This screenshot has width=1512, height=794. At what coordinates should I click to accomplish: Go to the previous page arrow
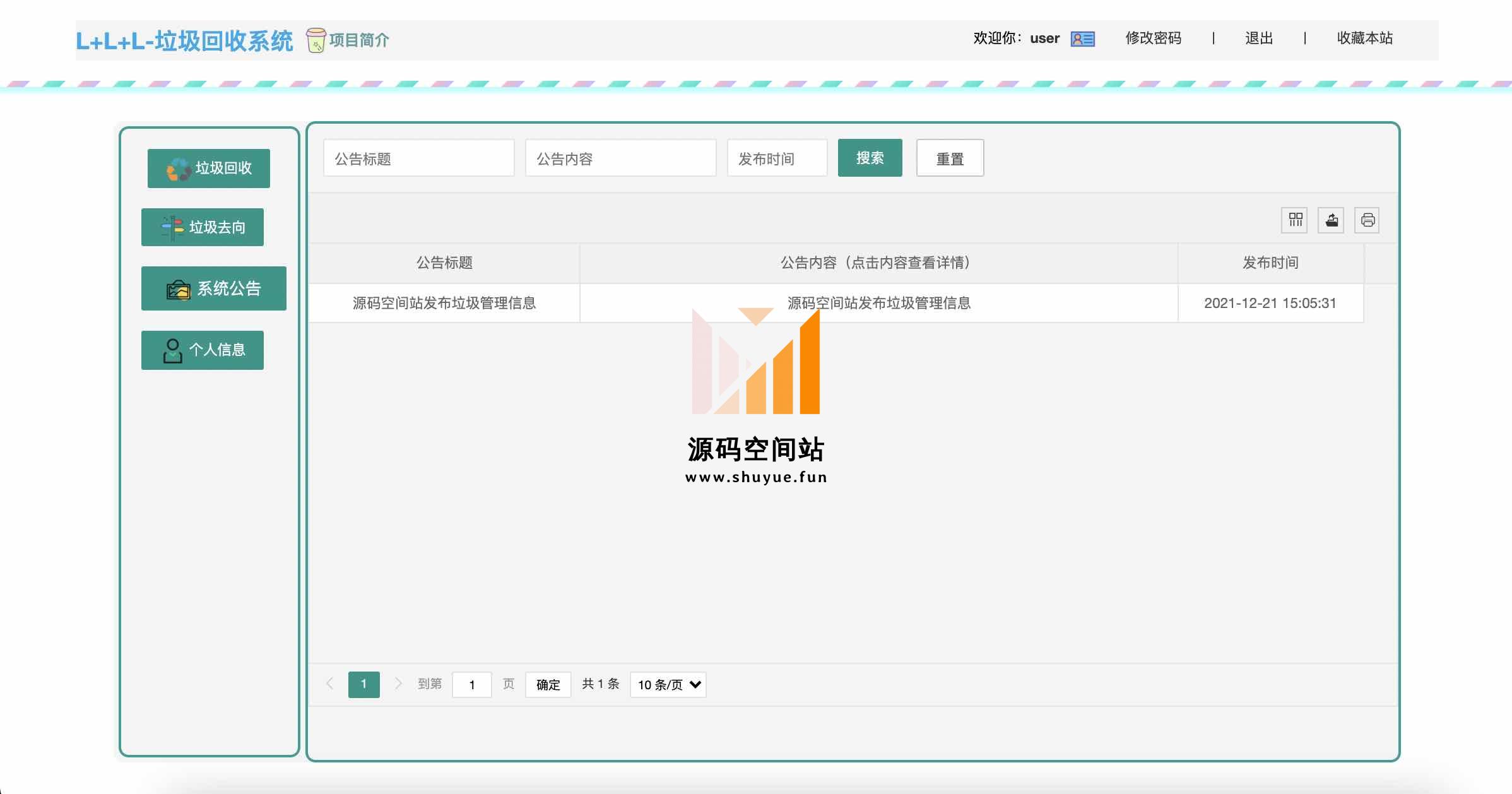point(329,684)
